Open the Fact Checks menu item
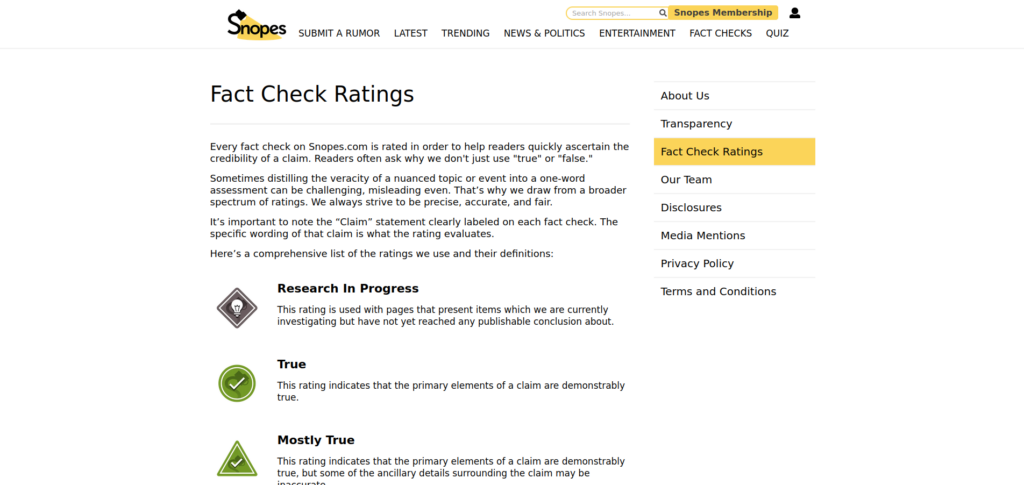This screenshot has height=485, width=1024. coord(720,33)
